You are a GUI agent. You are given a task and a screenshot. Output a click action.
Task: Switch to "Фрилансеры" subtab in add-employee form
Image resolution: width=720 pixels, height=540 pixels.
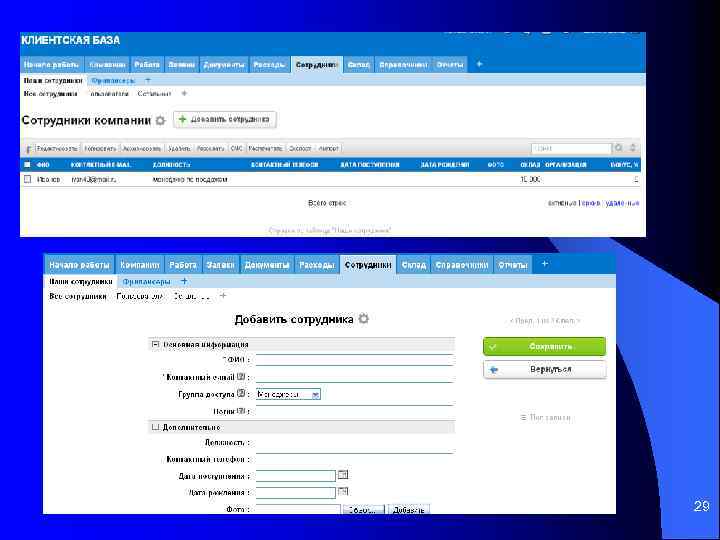[x=146, y=281]
